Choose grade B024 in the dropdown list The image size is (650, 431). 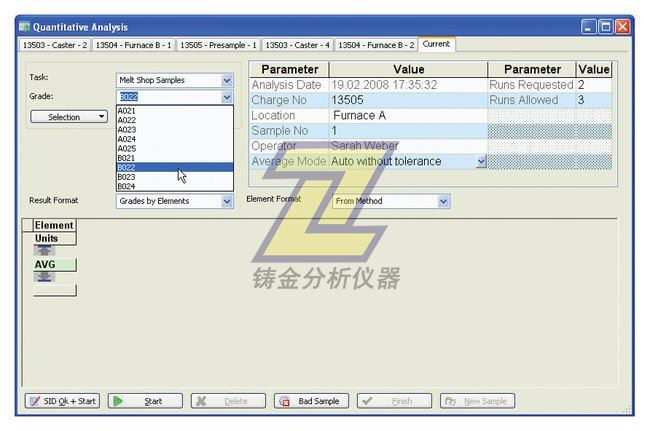pos(128,186)
